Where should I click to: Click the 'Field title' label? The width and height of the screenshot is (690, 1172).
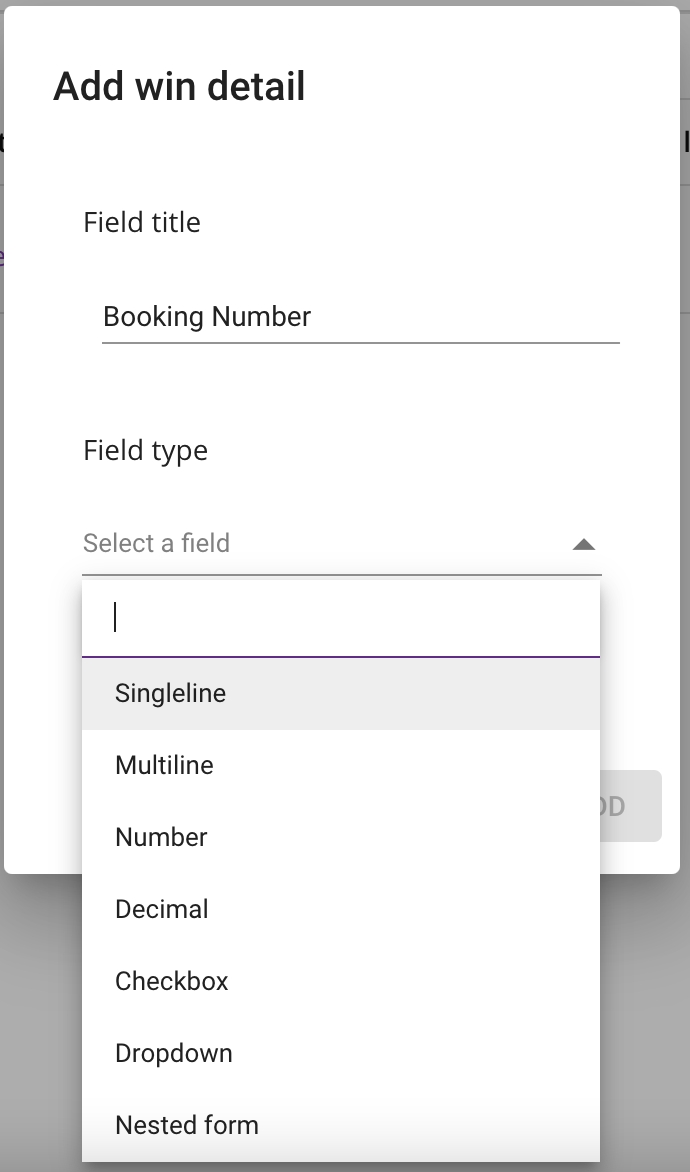142,222
